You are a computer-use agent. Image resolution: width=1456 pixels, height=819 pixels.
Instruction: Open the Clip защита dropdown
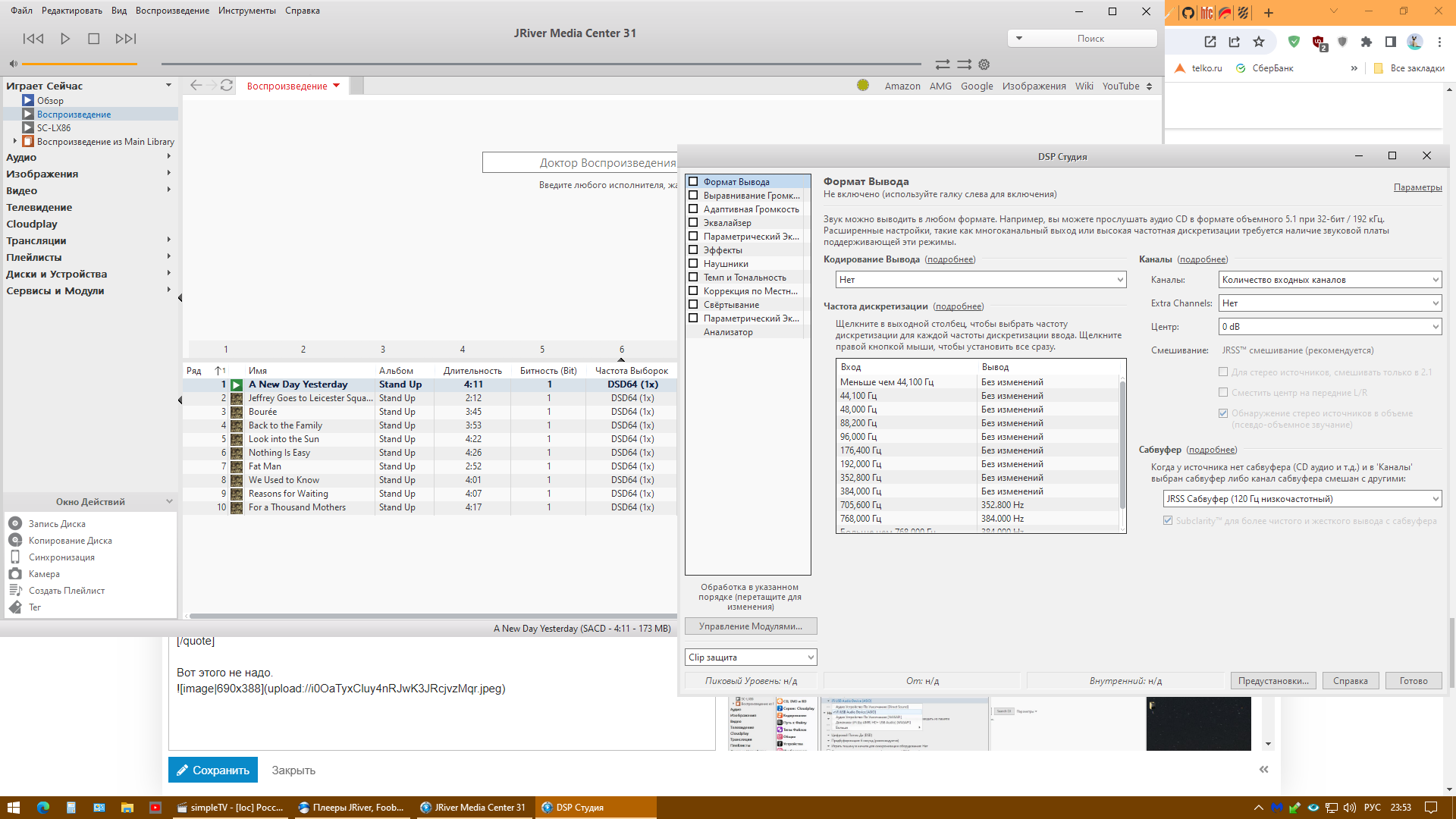click(750, 657)
